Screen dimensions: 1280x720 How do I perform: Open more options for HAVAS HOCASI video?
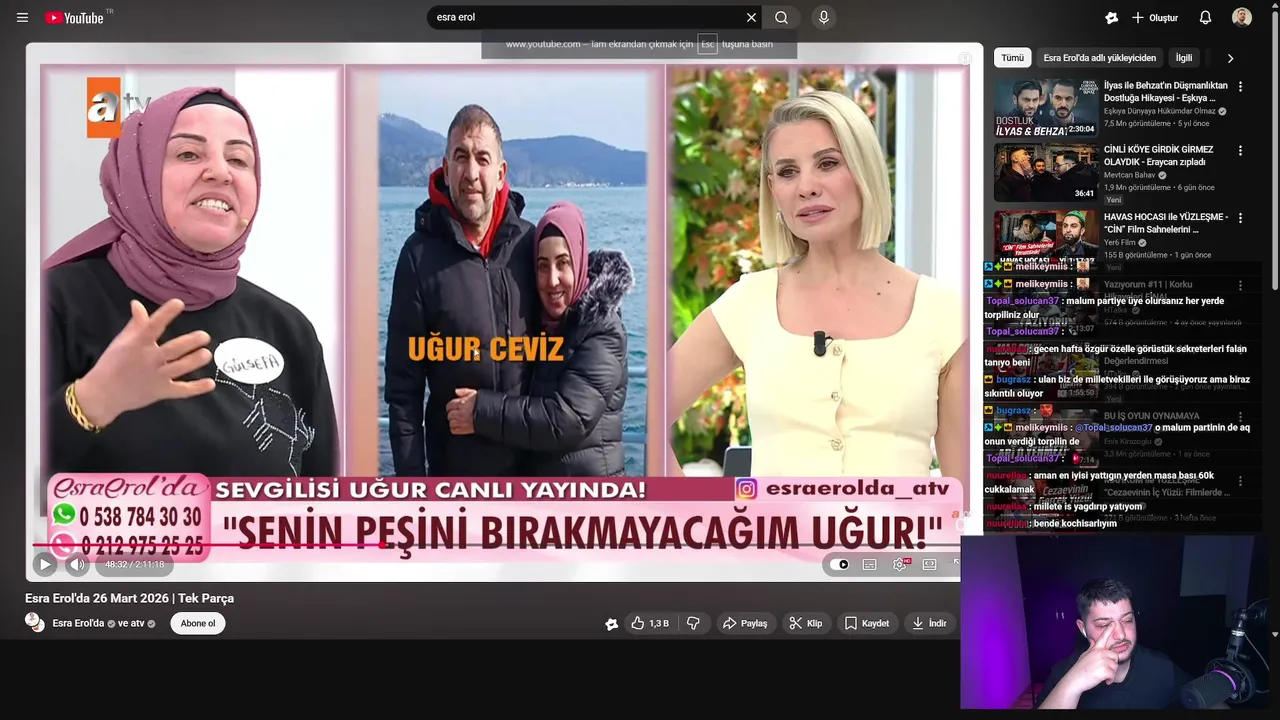tap(1240, 218)
